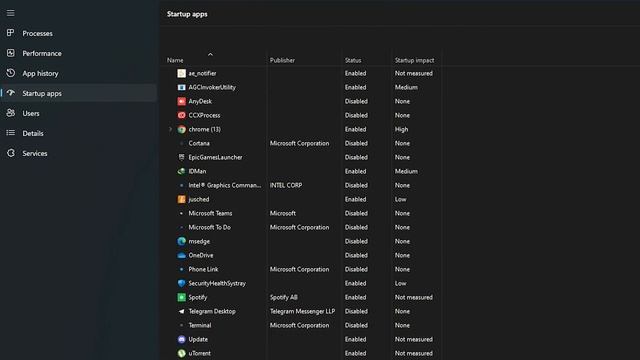The image size is (640, 360).
Task: Click the orange jusched Java icon
Action: point(182,199)
